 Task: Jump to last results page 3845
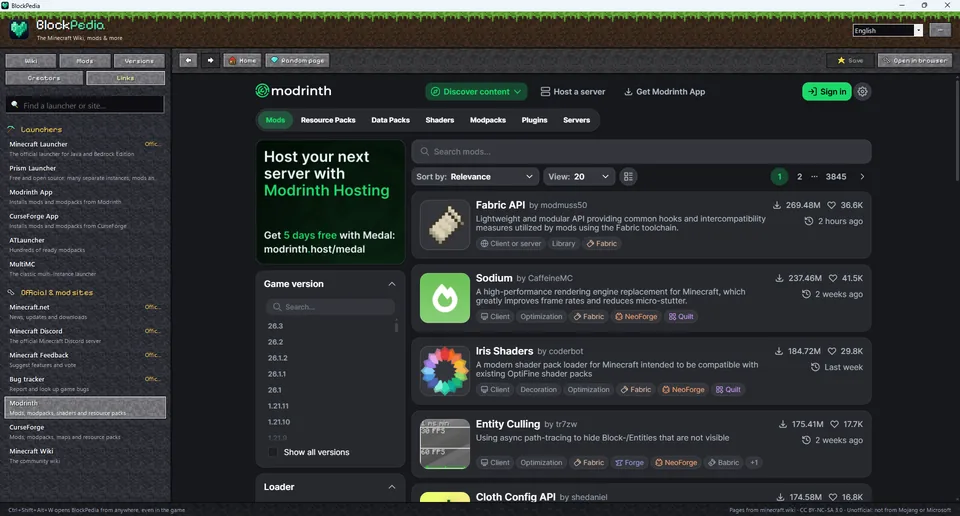[x=836, y=176]
